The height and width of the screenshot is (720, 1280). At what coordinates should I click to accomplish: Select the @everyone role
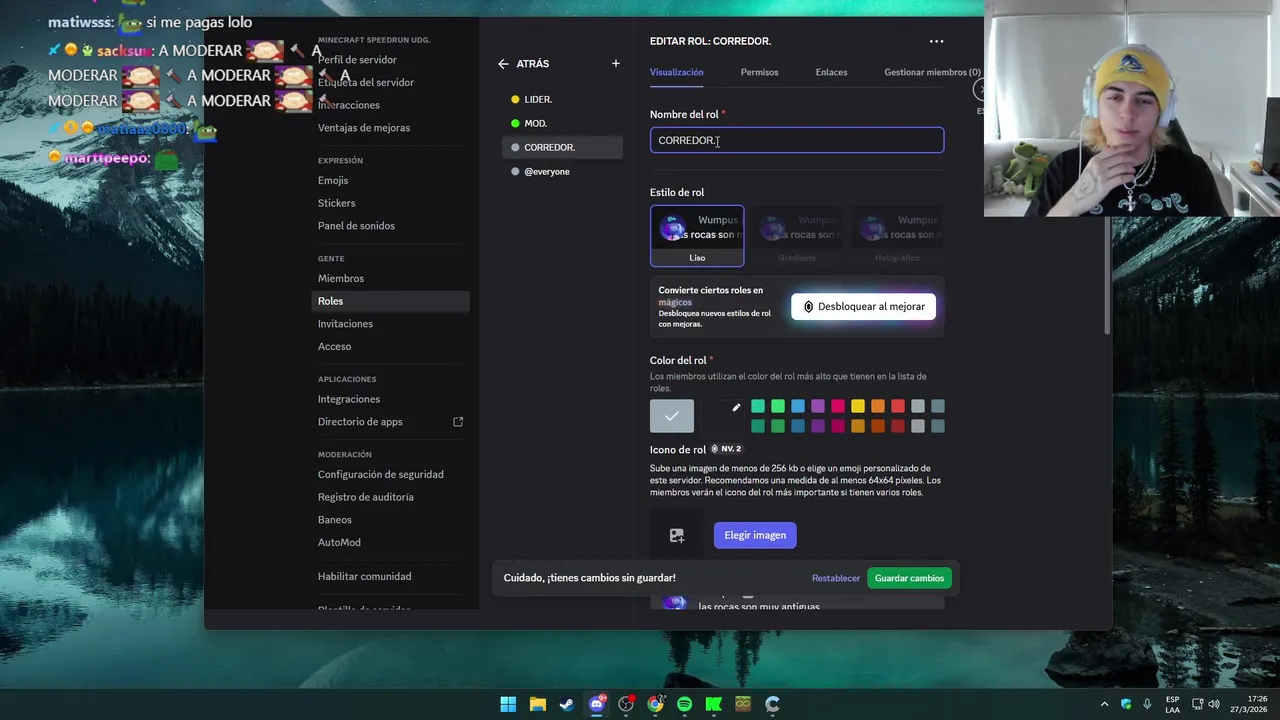click(x=562, y=171)
